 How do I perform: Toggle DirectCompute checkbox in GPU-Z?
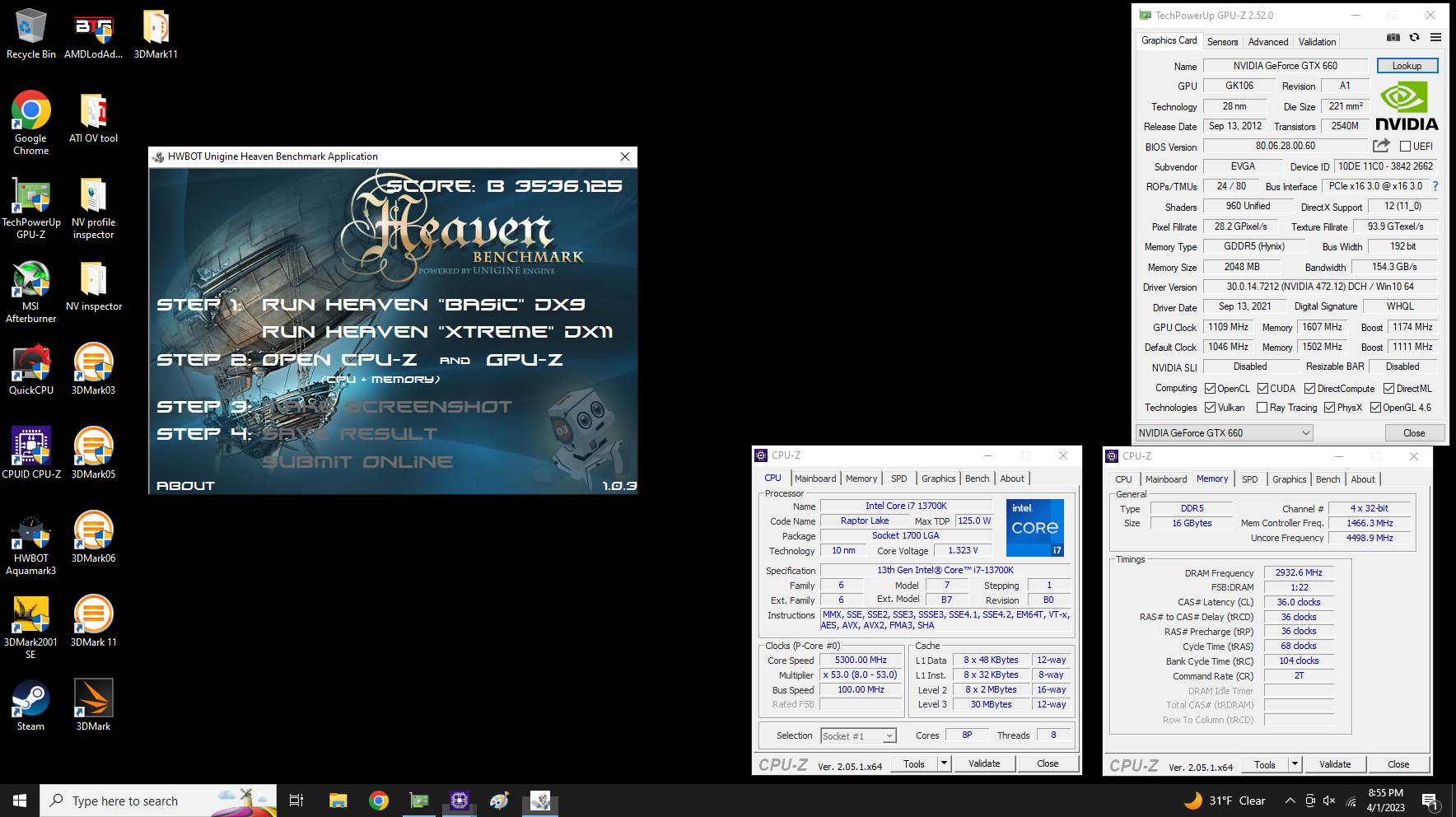click(1309, 389)
